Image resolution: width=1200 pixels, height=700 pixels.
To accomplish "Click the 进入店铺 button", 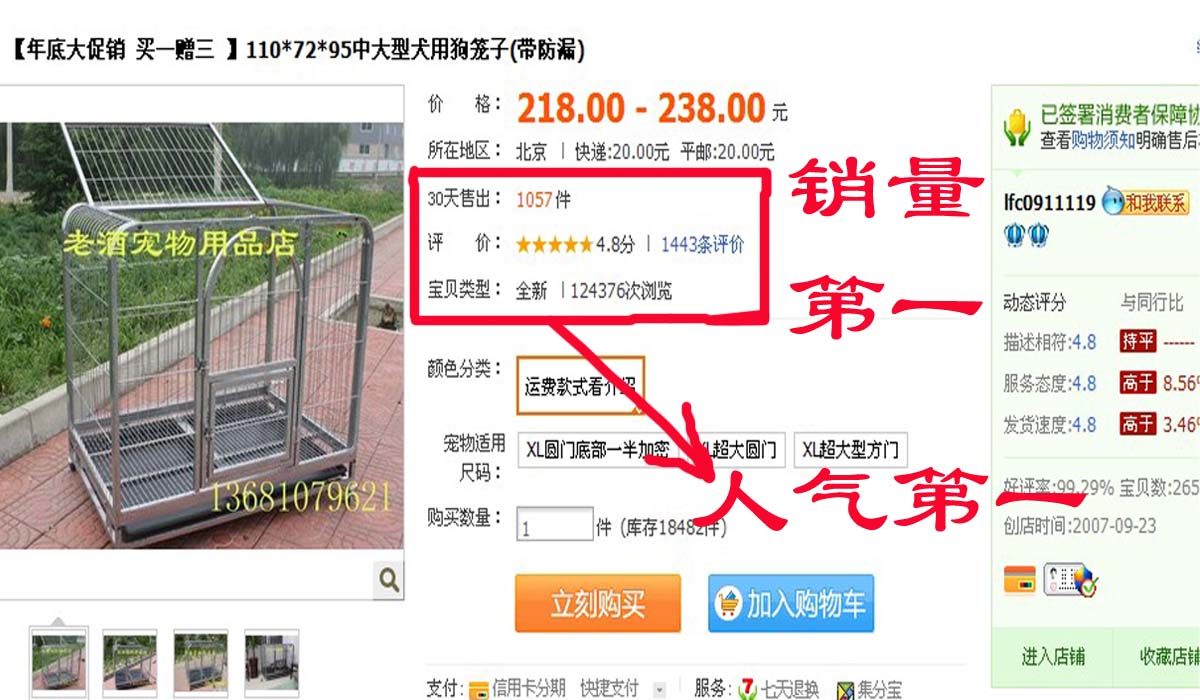I will coord(1053,657).
